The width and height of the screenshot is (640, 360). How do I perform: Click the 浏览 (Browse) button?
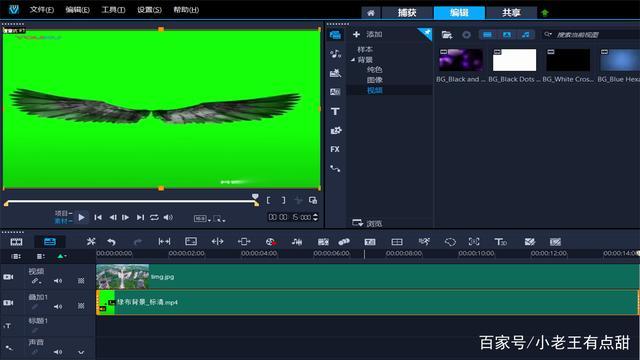[367, 223]
